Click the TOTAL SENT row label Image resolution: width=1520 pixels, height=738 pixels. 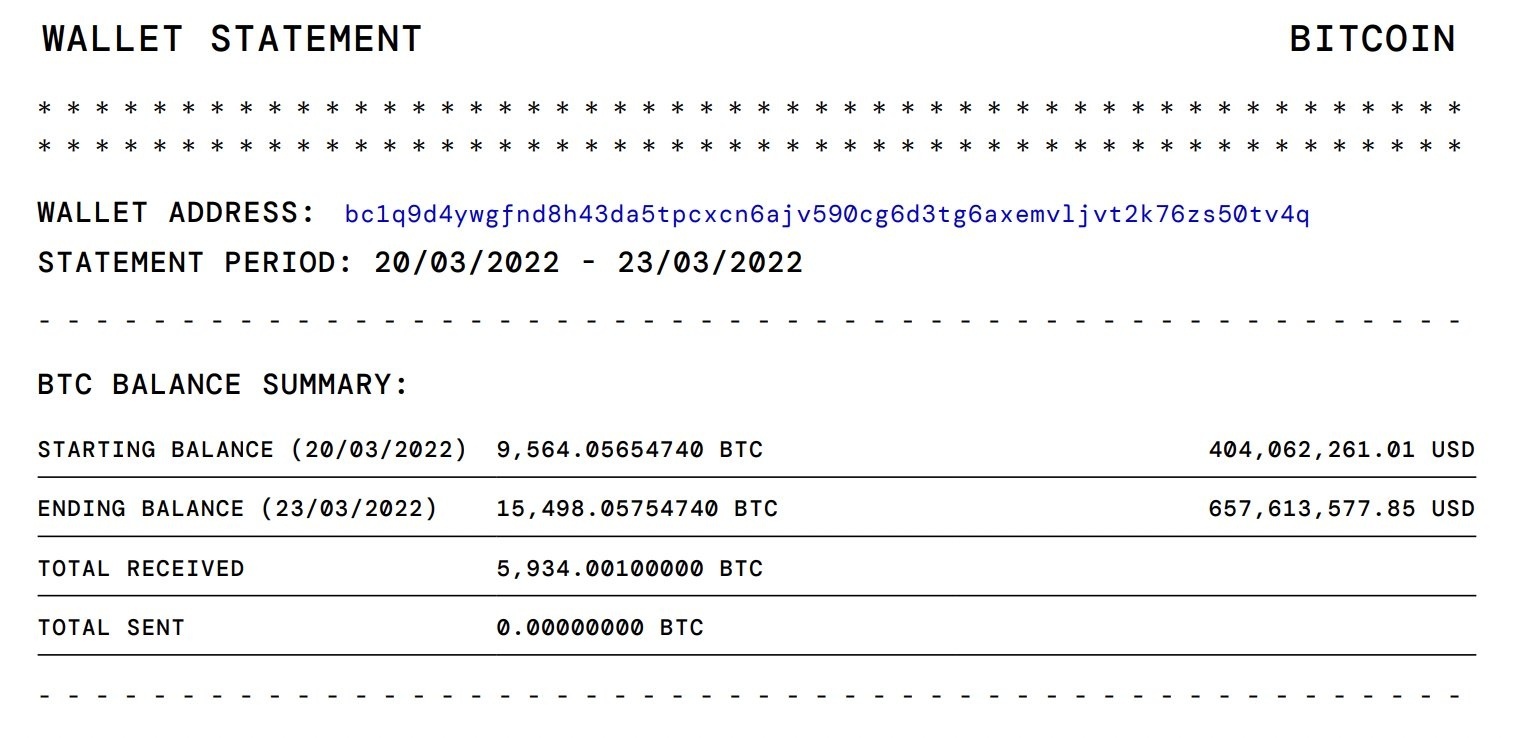[111, 628]
